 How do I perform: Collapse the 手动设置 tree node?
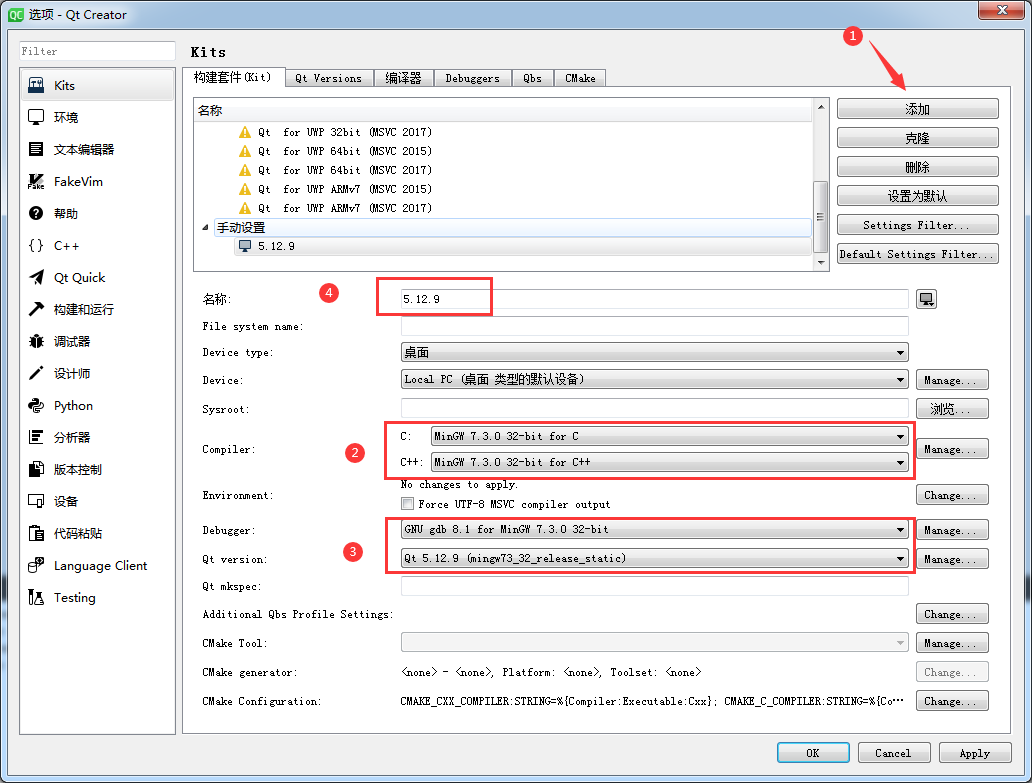[204, 227]
